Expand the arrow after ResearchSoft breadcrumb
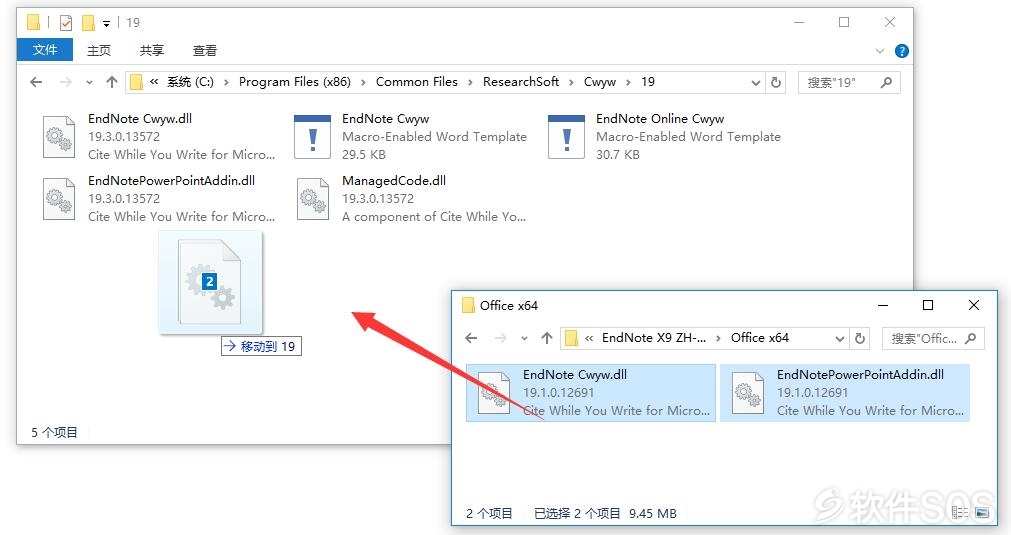This screenshot has height=535, width=1011. point(571,83)
